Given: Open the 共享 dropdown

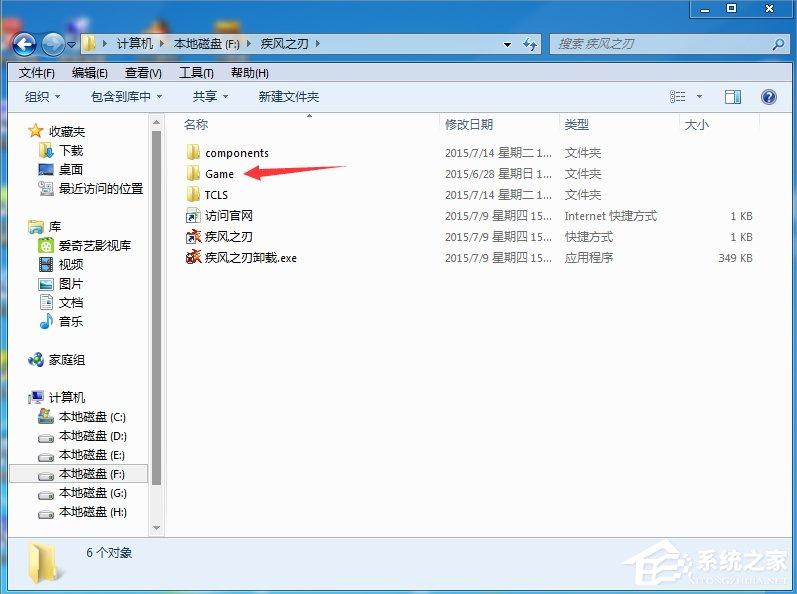Looking at the screenshot, I should (210, 97).
